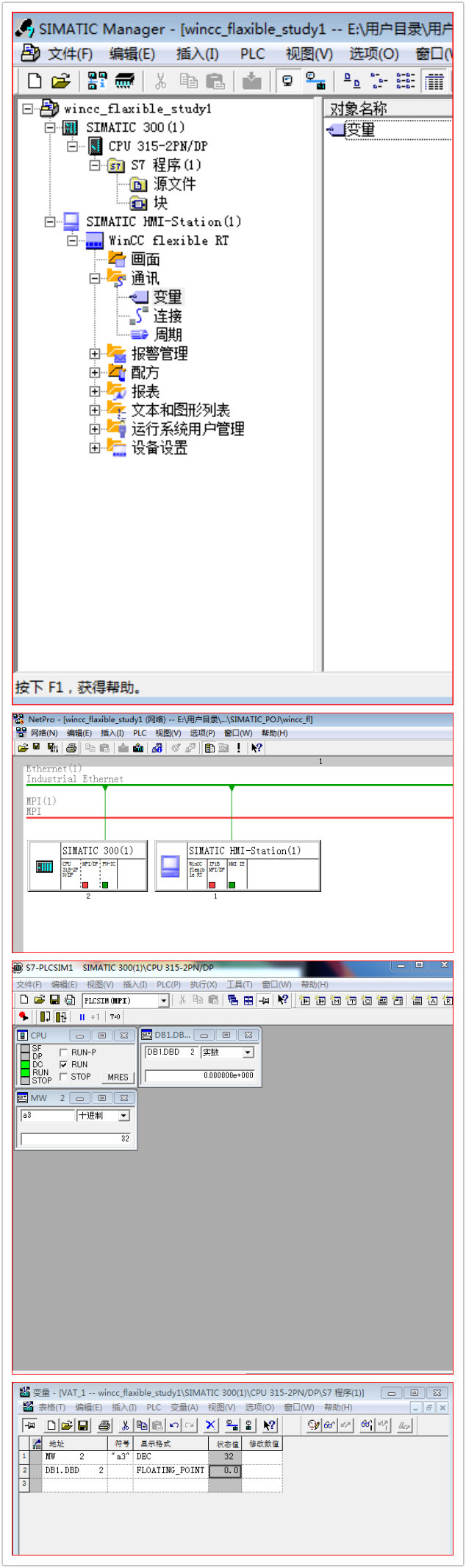The width and height of the screenshot is (466, 1568).
Task: Collapse S7 程序(1) tree node
Action: coord(95,165)
